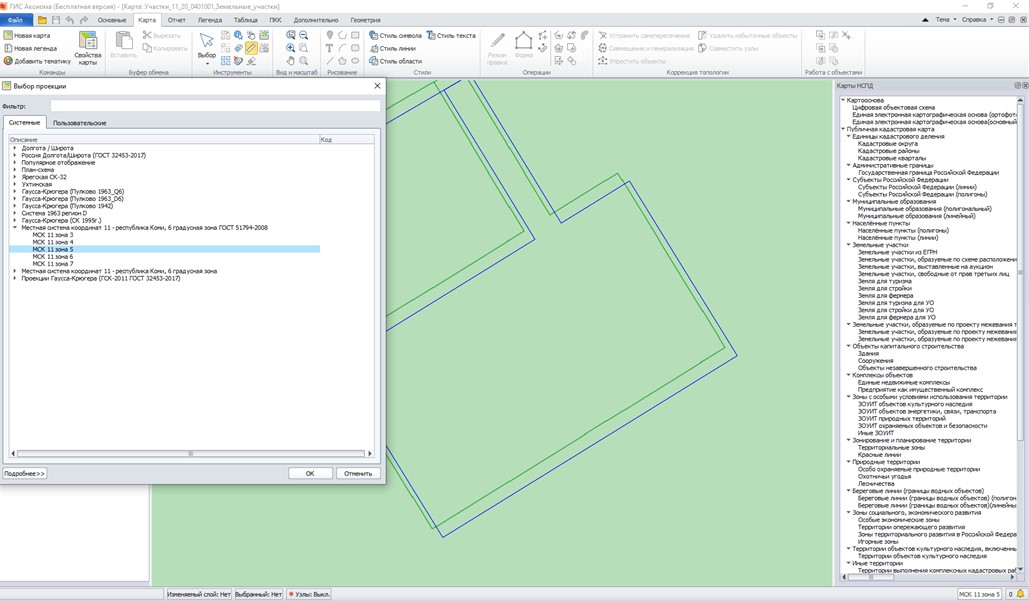Select the МСК 11 зона 3 projection
This screenshot has height=601, width=1029.
(53, 235)
